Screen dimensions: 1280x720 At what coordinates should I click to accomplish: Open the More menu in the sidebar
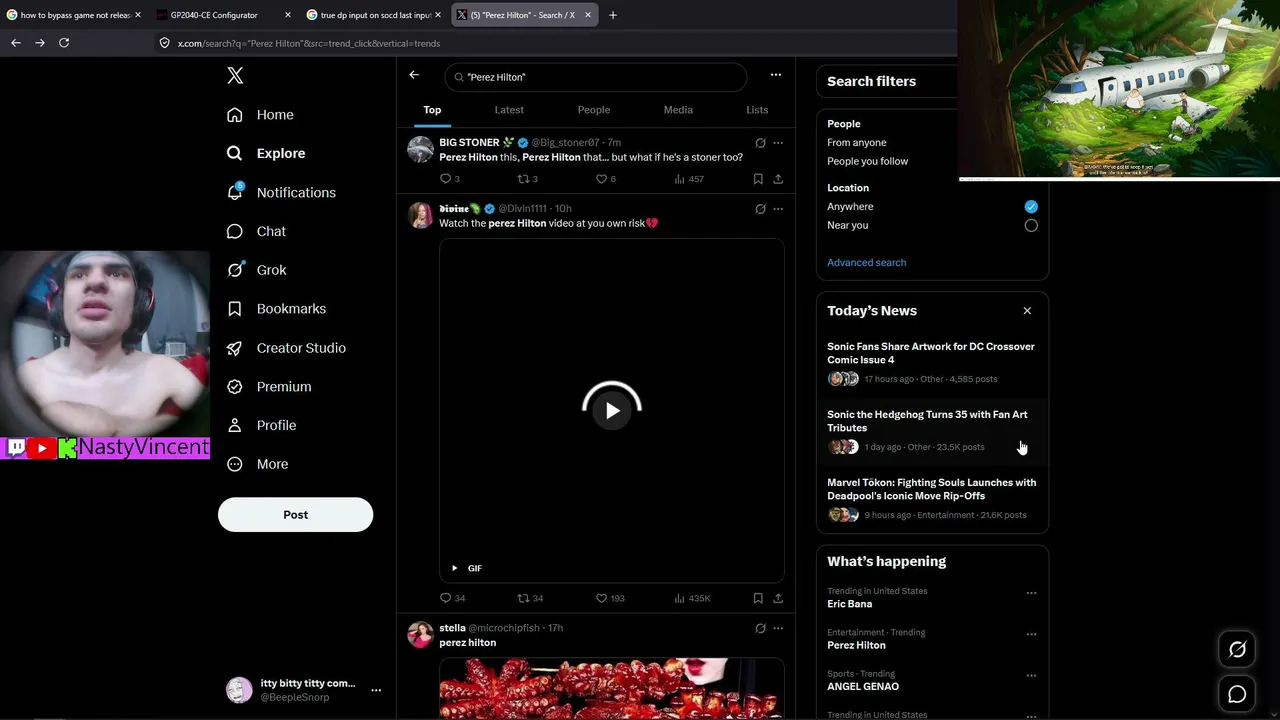tap(257, 464)
